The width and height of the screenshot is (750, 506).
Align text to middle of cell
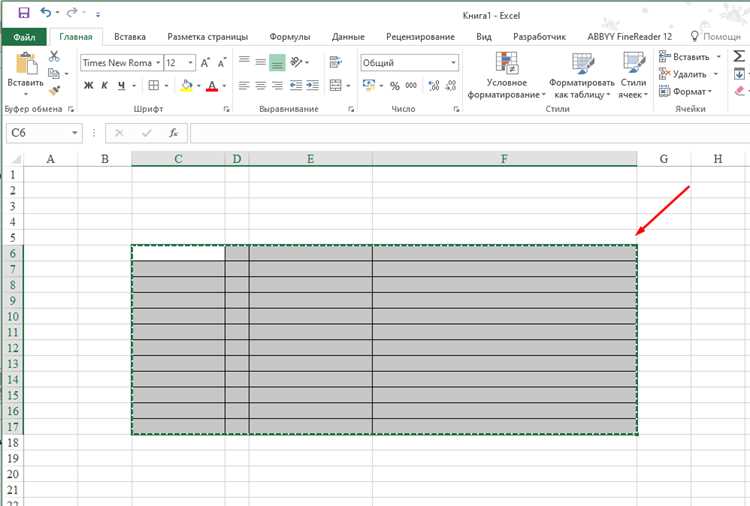click(x=261, y=62)
